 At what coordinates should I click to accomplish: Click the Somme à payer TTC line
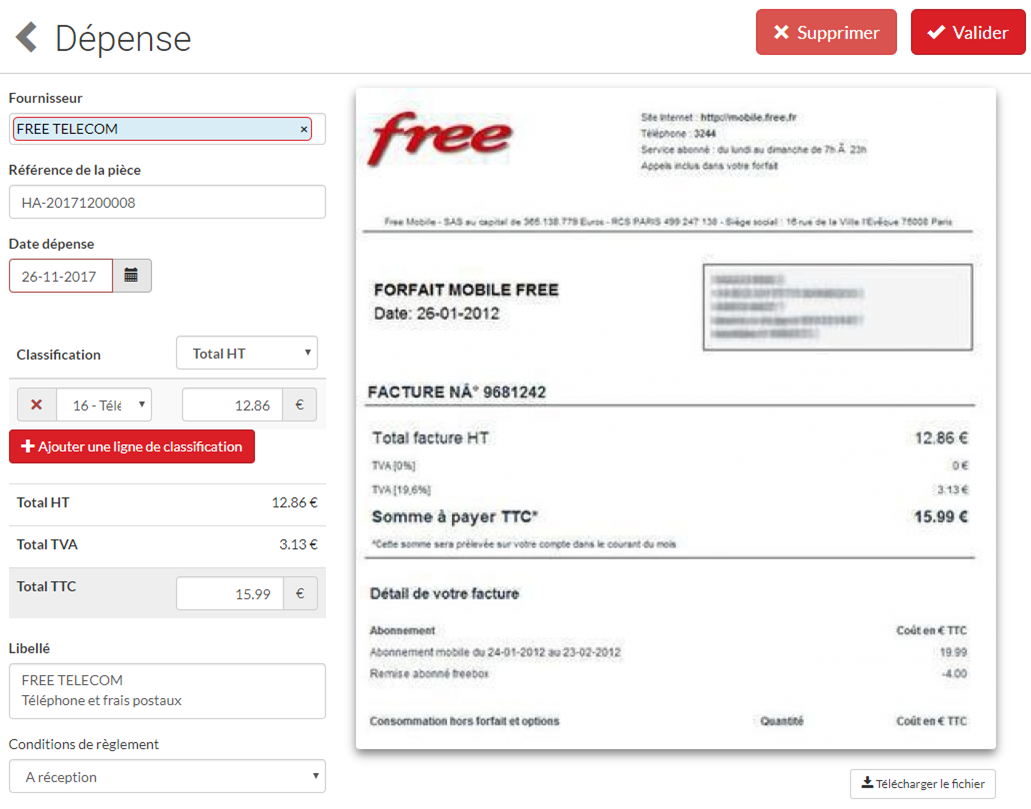click(x=669, y=517)
